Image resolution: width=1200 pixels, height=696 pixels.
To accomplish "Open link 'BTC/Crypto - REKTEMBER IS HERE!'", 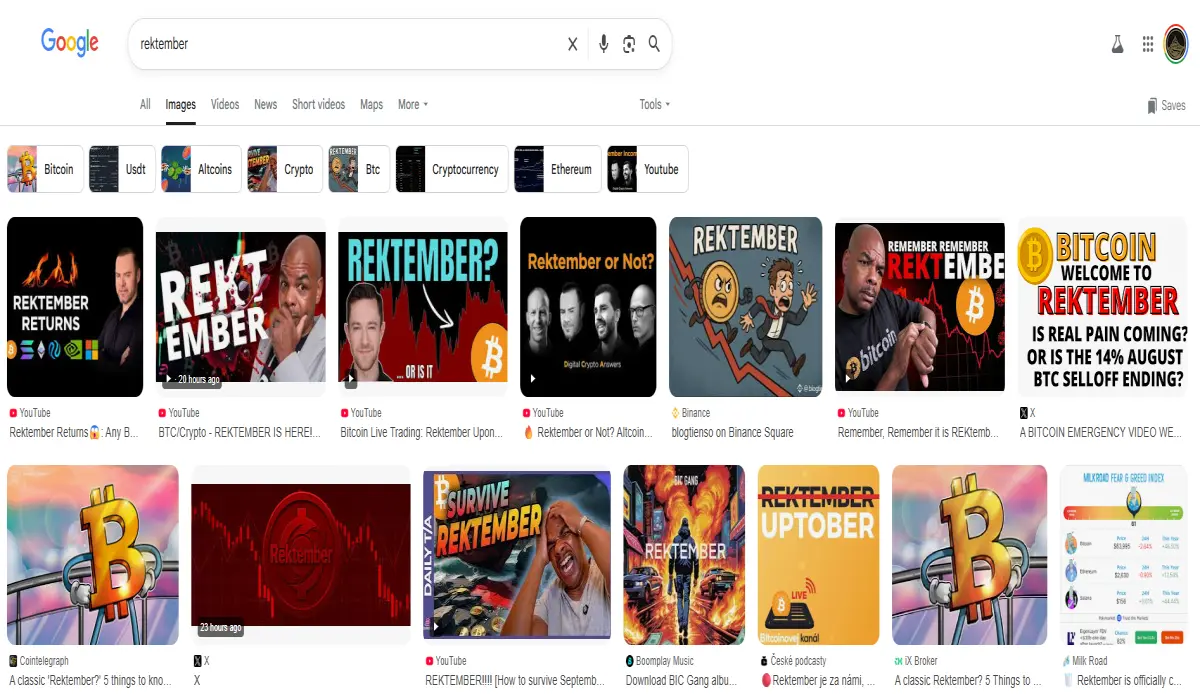I will (x=240, y=433).
